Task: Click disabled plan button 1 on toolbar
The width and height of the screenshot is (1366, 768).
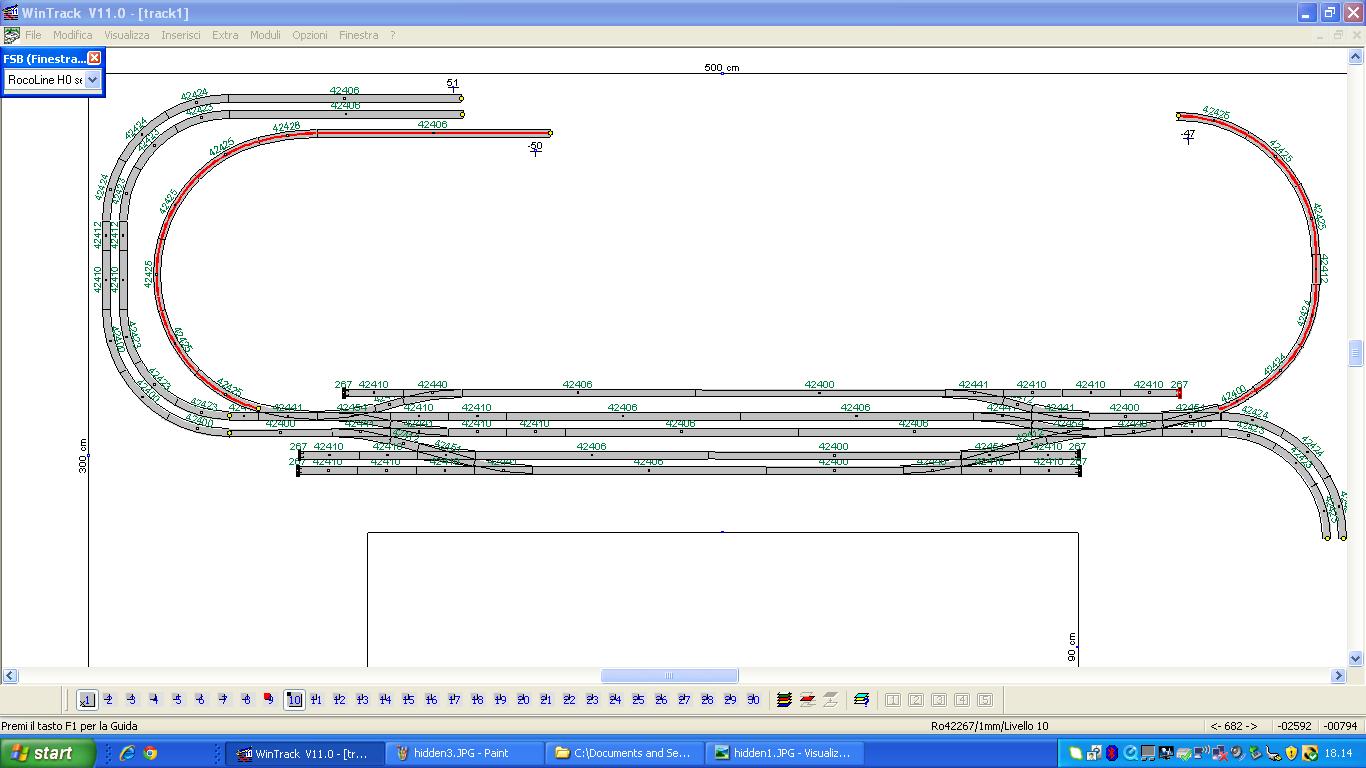Action: coord(893,700)
